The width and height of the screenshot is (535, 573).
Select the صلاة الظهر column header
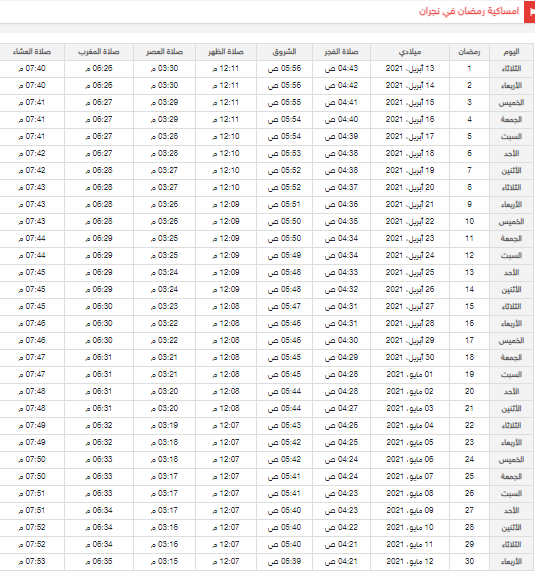pos(226,52)
